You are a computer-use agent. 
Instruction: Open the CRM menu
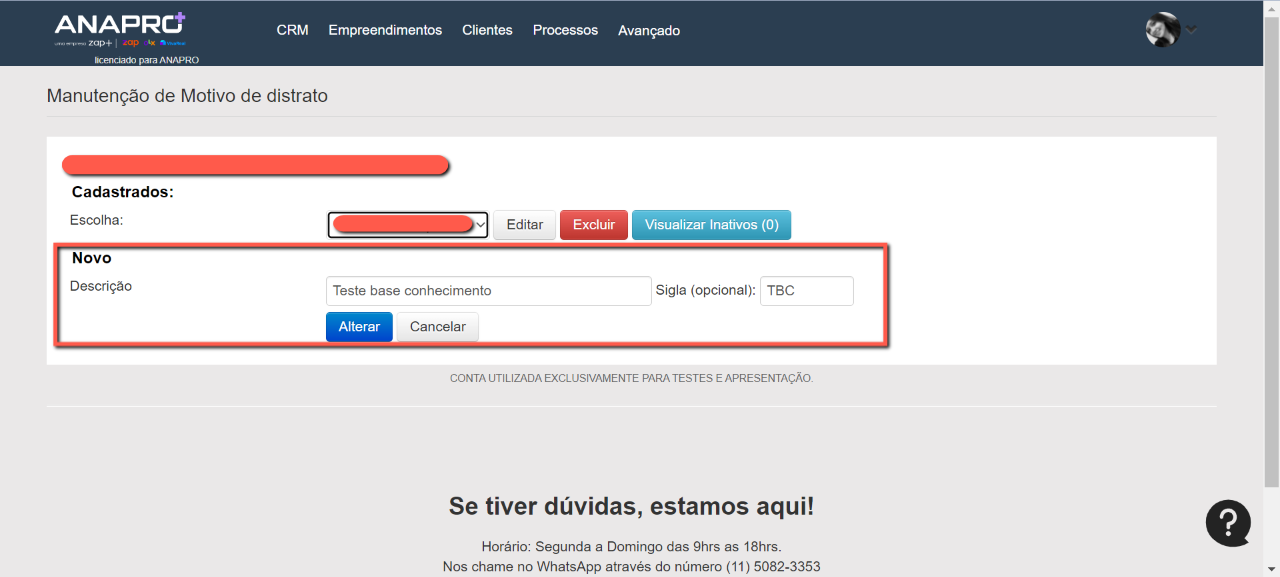[x=292, y=30]
